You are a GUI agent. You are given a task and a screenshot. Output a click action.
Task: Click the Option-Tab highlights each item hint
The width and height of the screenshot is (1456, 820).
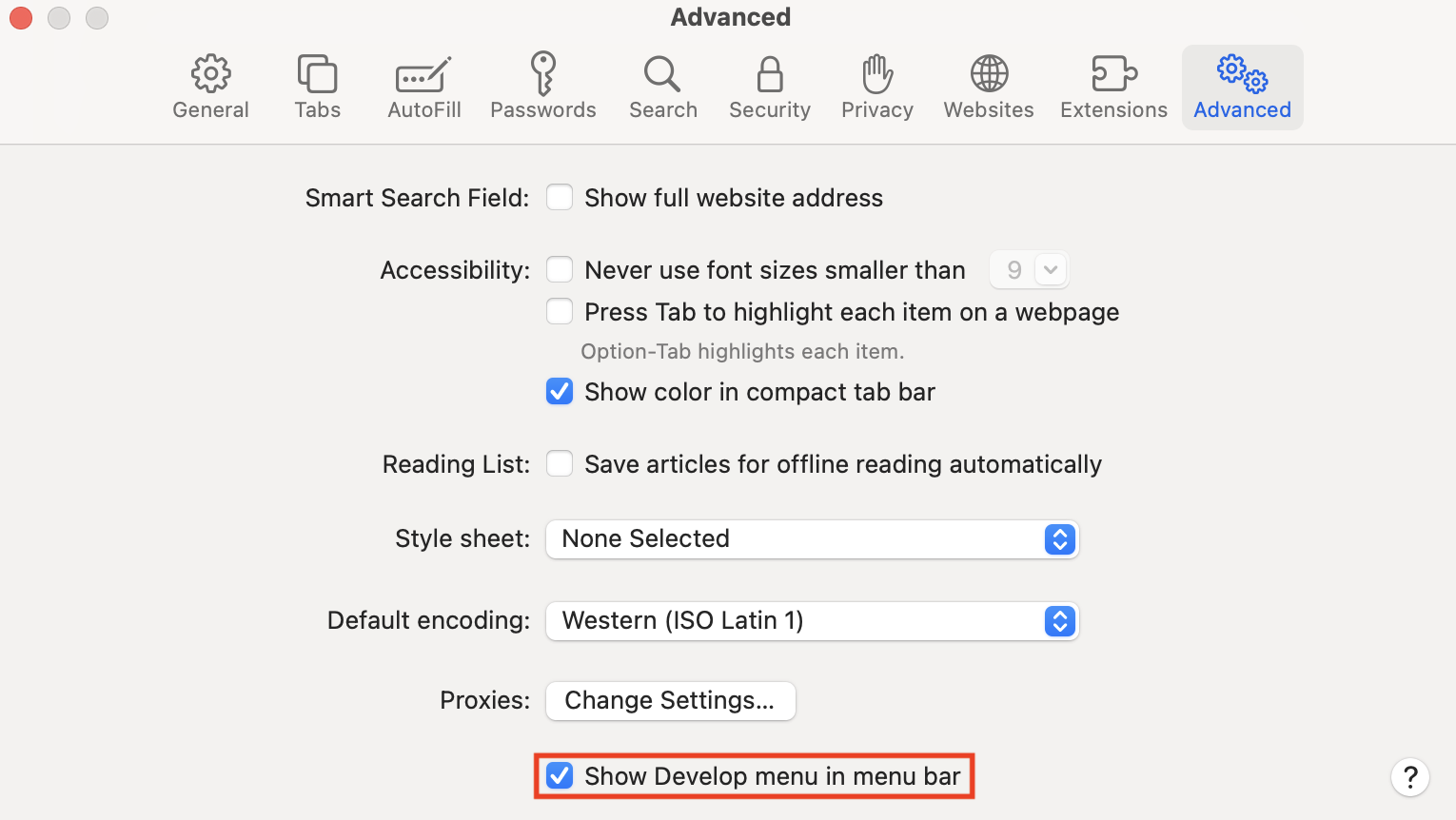(x=742, y=351)
